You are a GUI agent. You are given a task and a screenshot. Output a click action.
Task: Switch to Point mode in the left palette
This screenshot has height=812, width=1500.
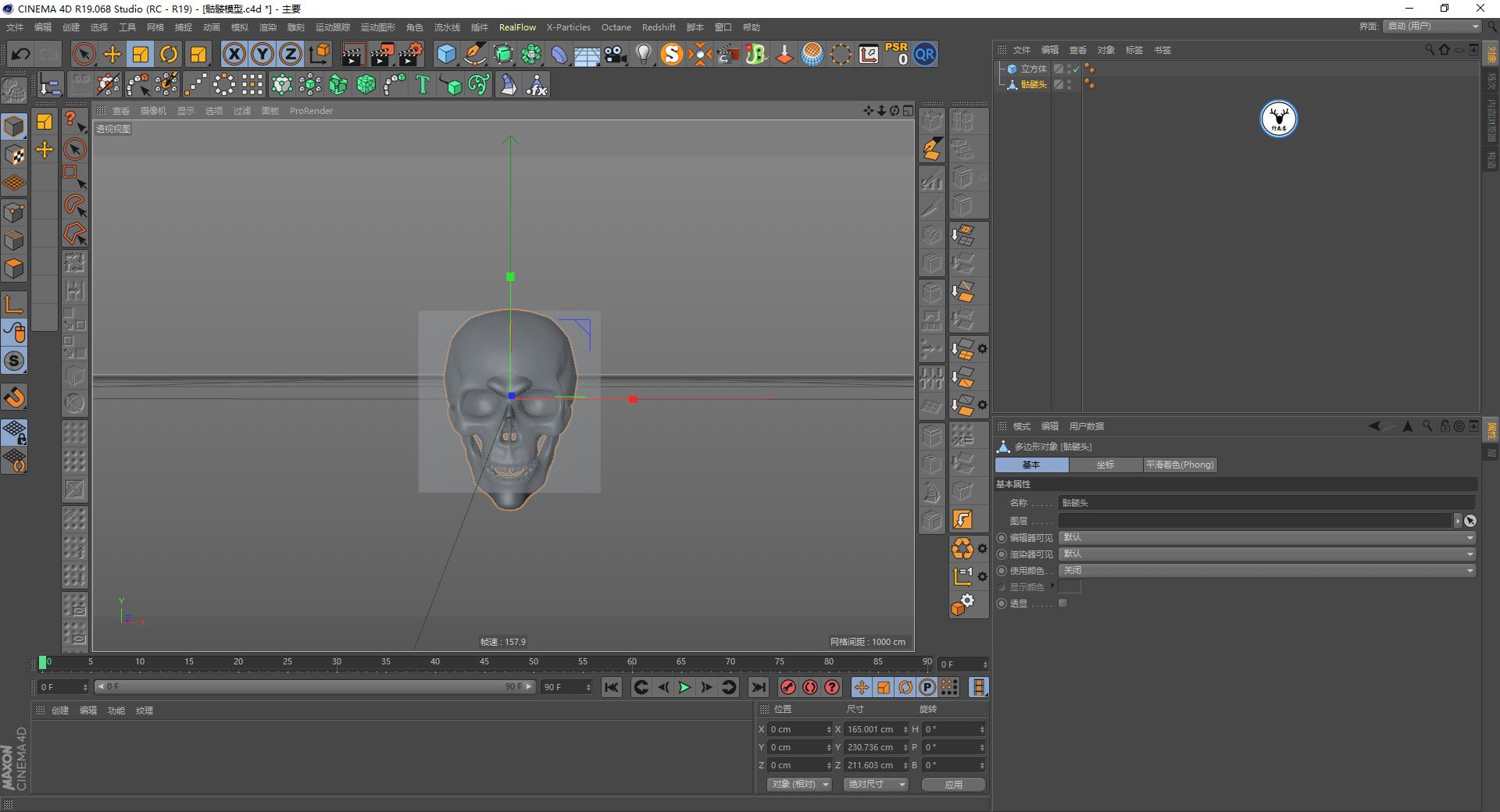[x=14, y=212]
